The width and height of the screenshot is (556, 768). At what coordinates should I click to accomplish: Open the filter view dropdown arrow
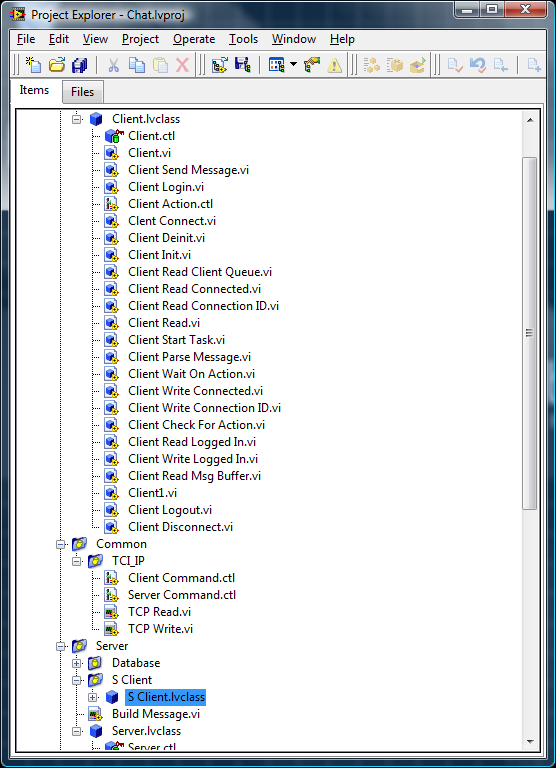[x=293, y=65]
